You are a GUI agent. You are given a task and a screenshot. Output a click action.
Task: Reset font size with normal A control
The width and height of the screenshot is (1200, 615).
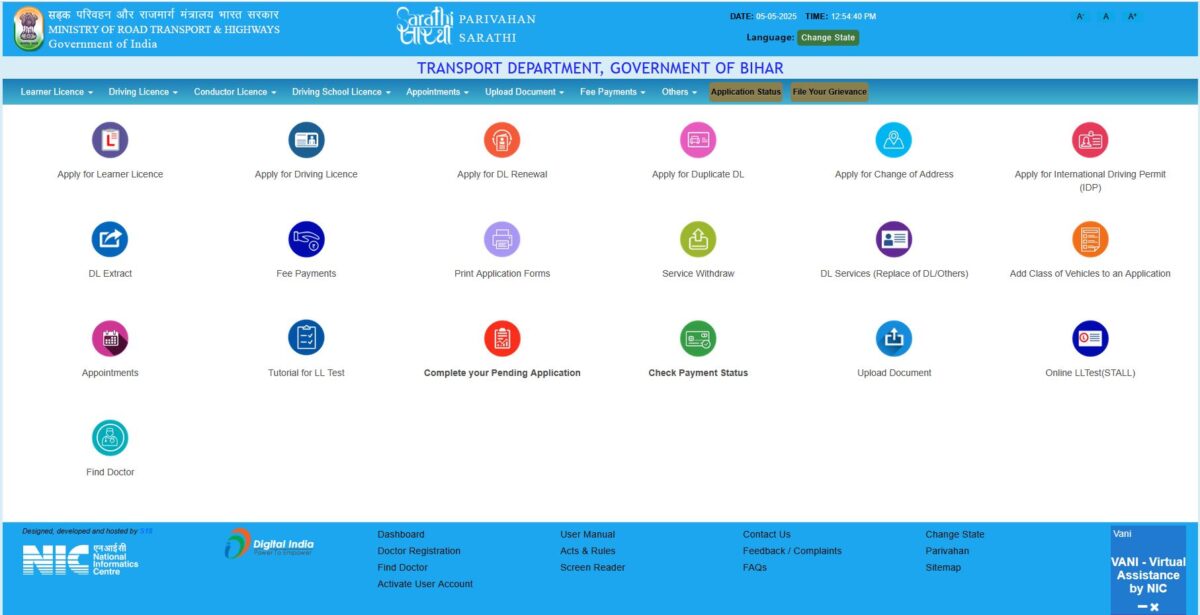[1106, 17]
